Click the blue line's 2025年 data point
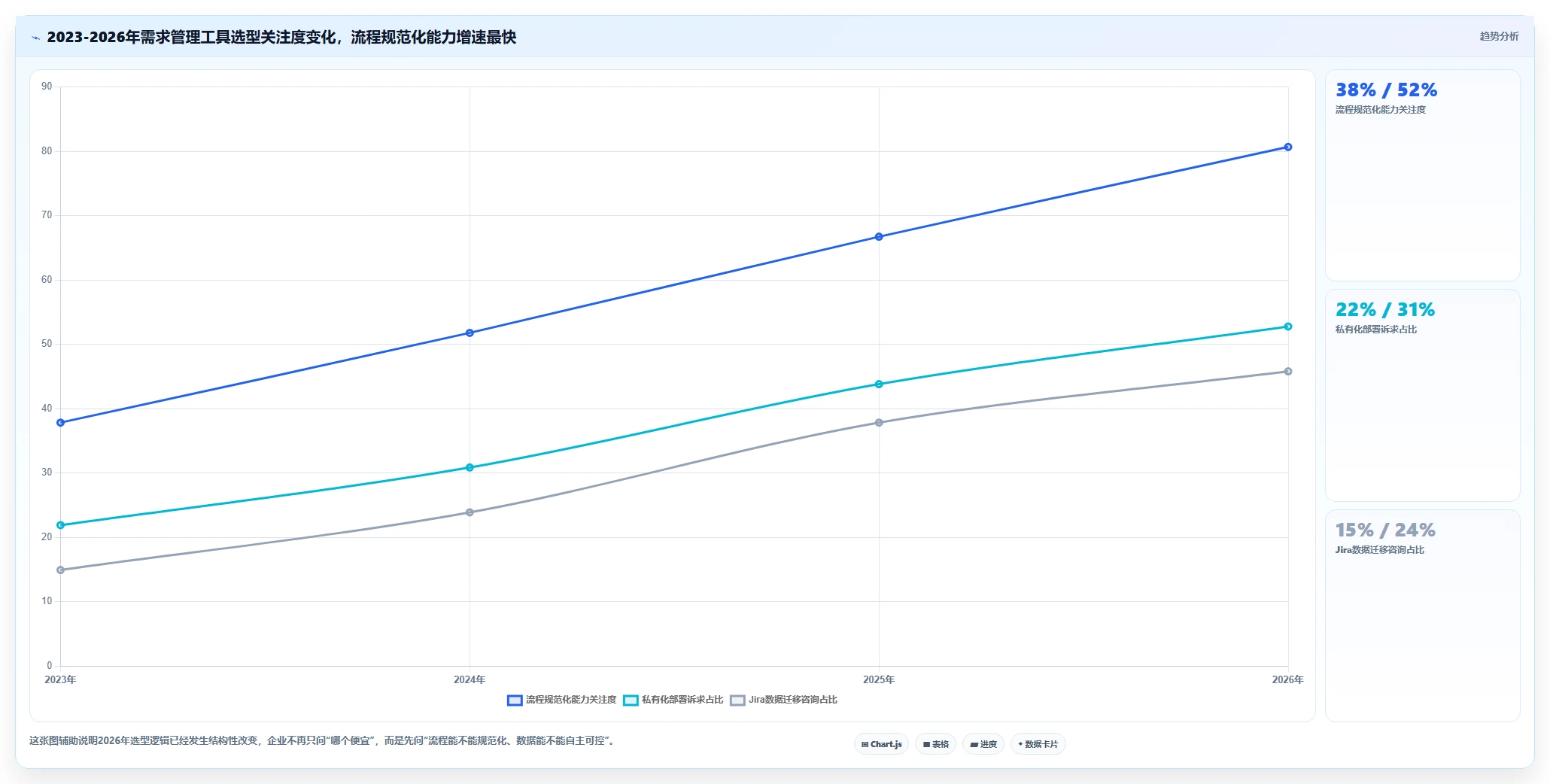The image size is (1550, 784). click(879, 237)
